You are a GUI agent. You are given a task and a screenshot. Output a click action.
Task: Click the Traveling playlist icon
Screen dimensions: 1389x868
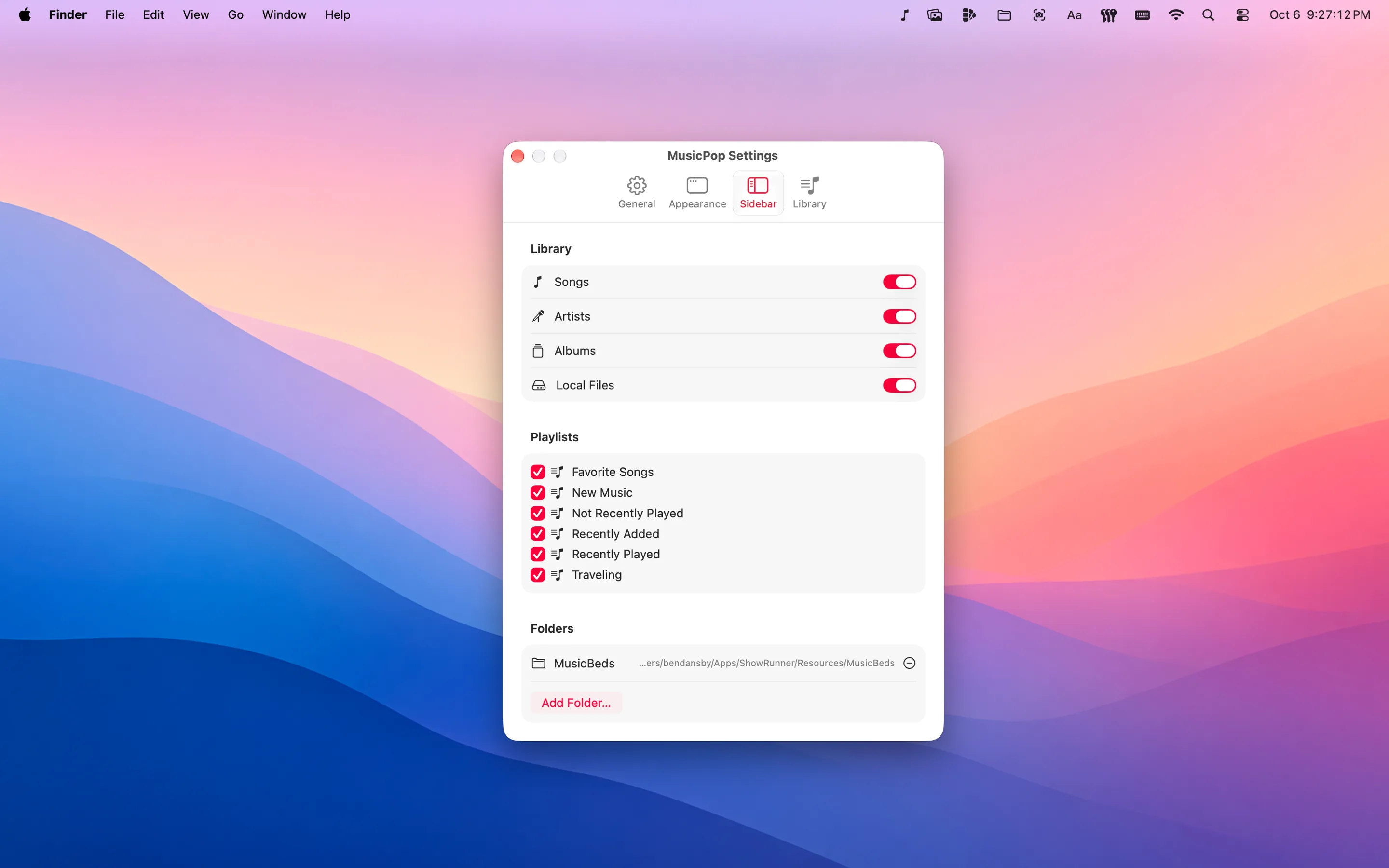pyautogui.click(x=558, y=575)
